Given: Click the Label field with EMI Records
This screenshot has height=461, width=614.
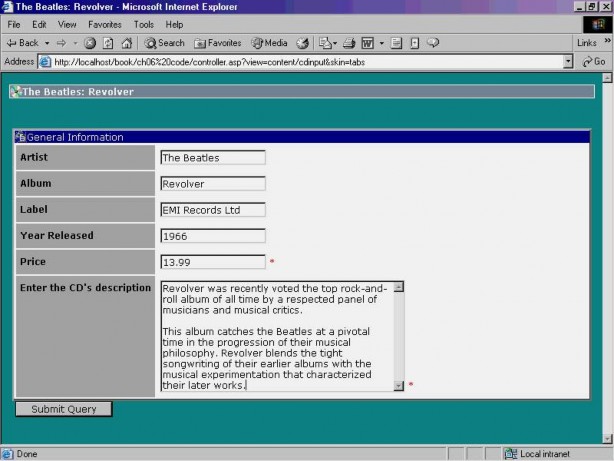Looking at the screenshot, I should [212, 210].
